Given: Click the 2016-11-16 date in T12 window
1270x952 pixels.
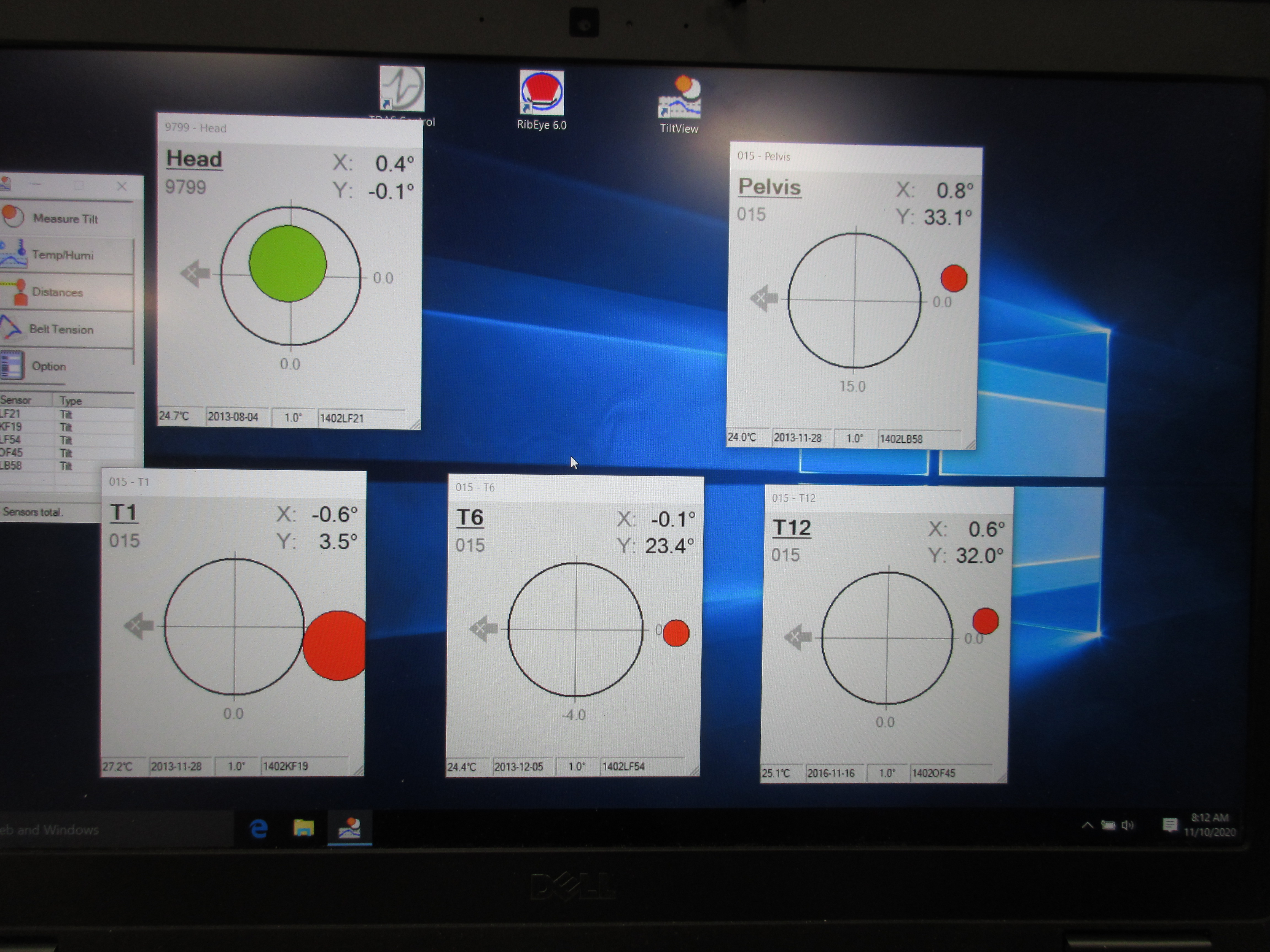Looking at the screenshot, I should 831,773.
